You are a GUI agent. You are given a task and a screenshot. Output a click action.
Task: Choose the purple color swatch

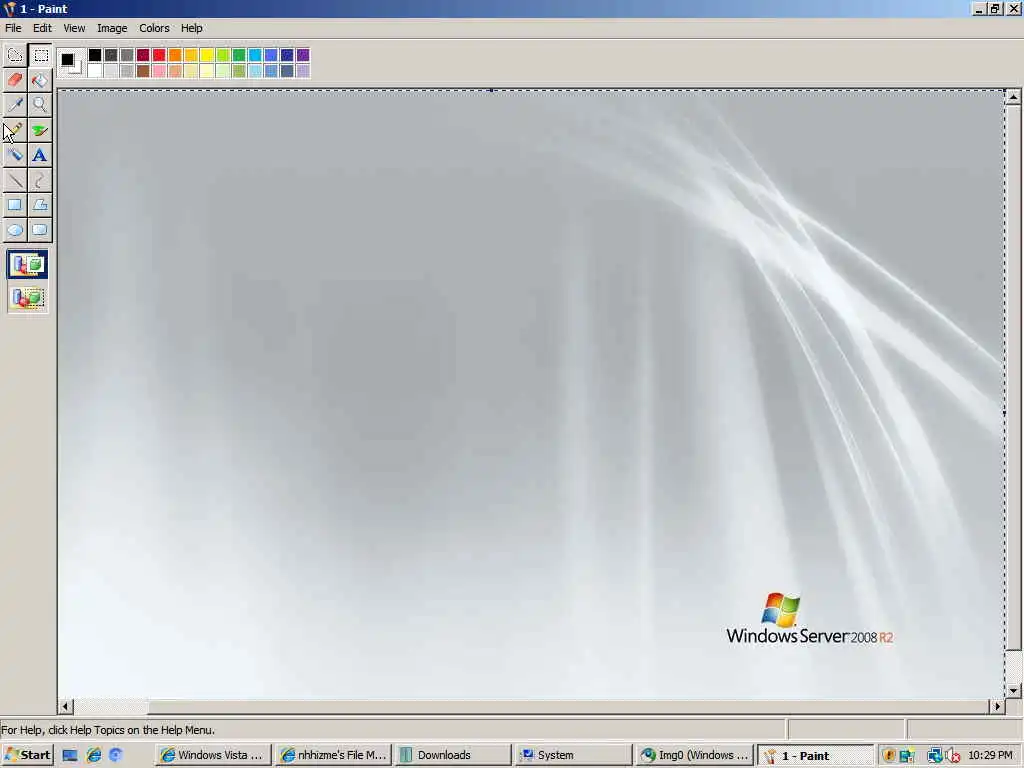(303, 55)
